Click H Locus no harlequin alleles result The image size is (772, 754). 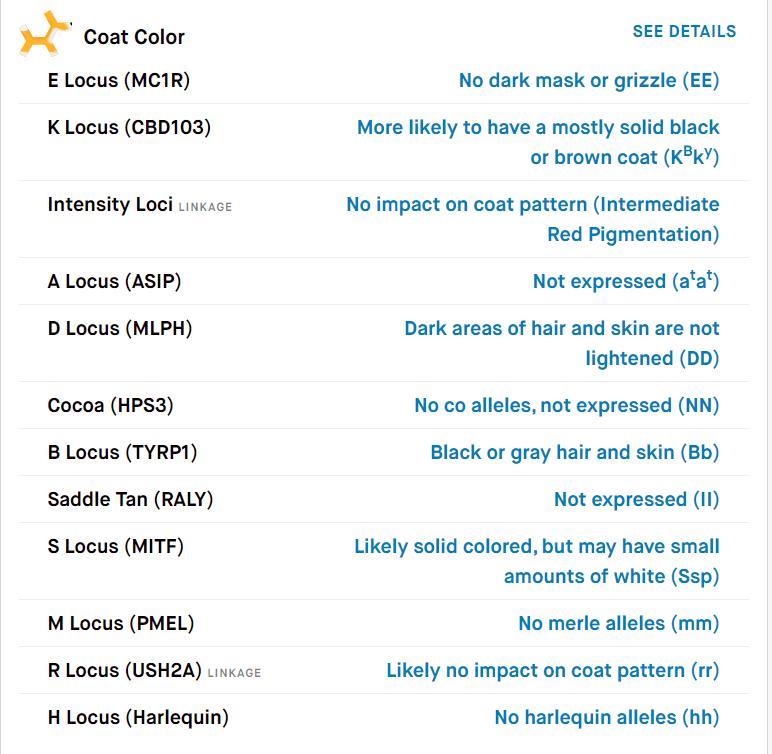607,718
